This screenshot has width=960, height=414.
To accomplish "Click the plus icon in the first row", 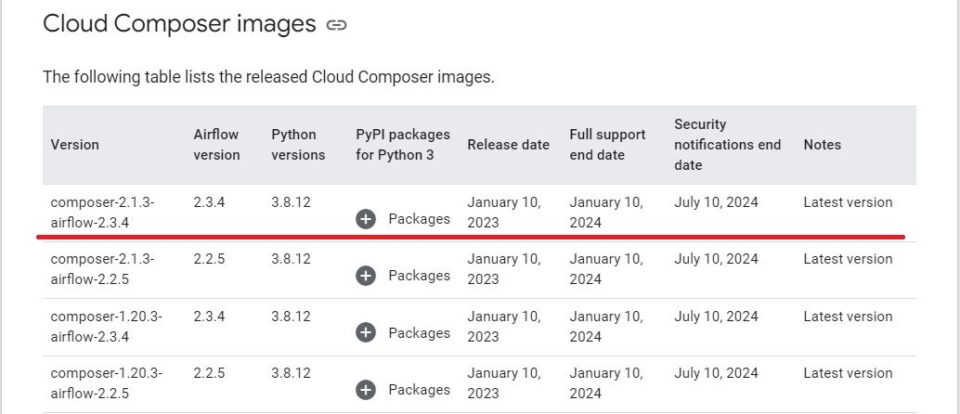I will [x=366, y=219].
